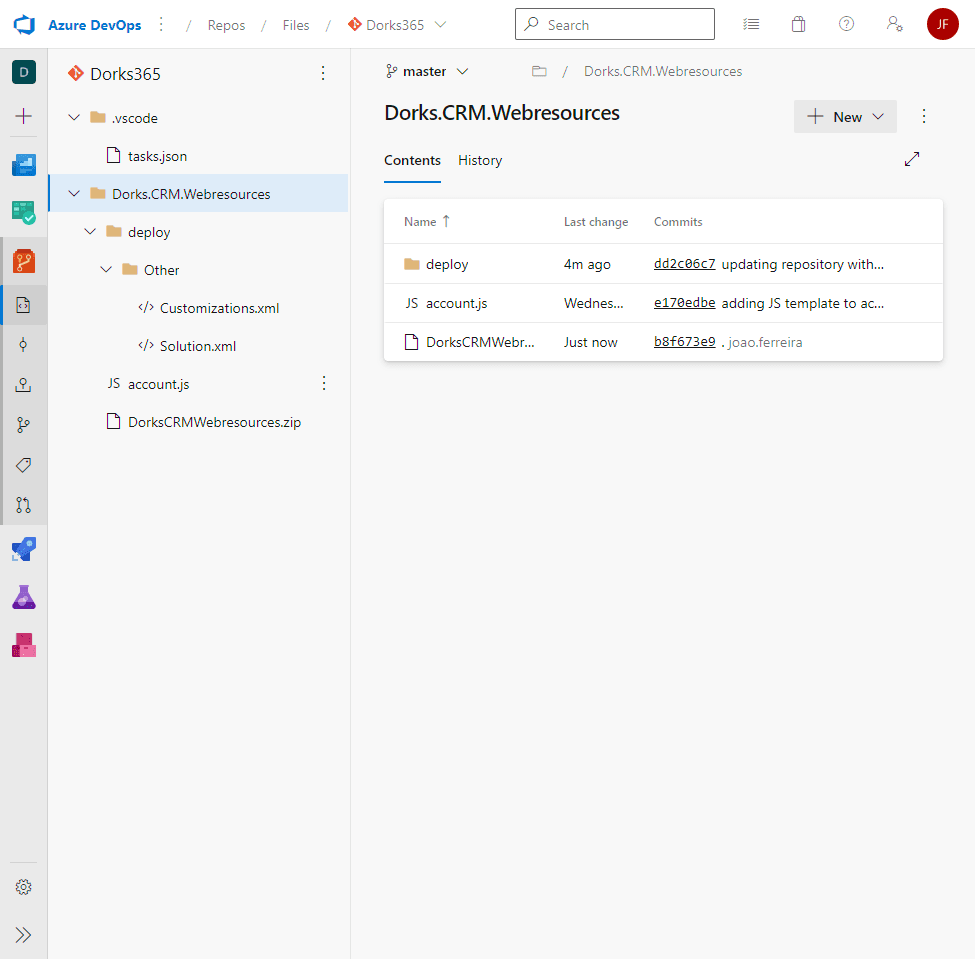
Task: Open more options beside Azure DevOps title
Action: 161,24
